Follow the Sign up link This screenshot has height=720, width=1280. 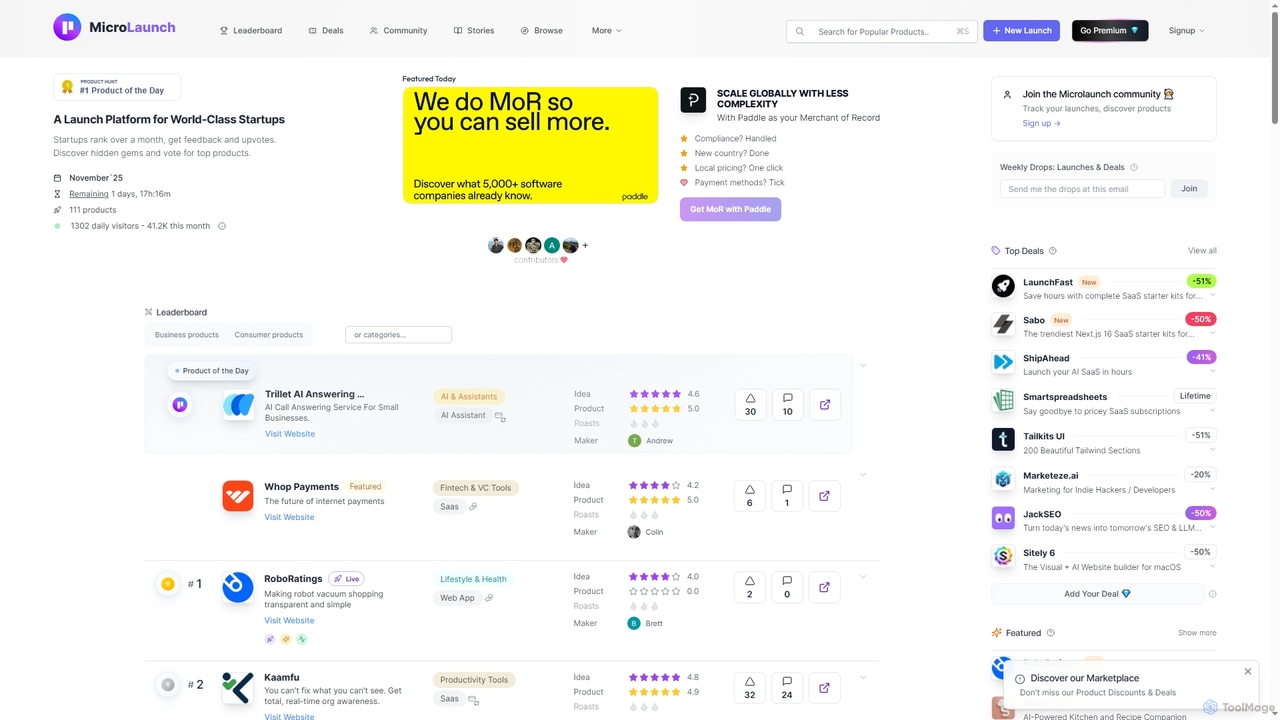(x=1041, y=124)
